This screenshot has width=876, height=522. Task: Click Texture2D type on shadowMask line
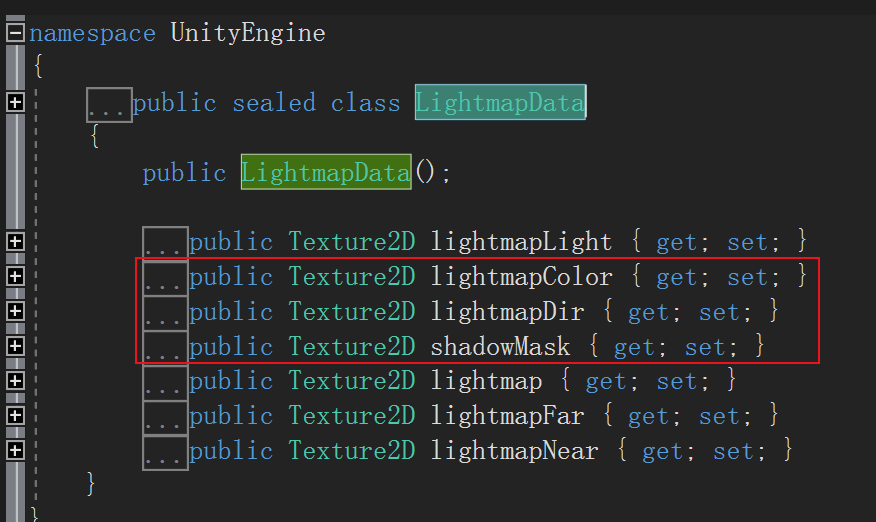click(352, 347)
